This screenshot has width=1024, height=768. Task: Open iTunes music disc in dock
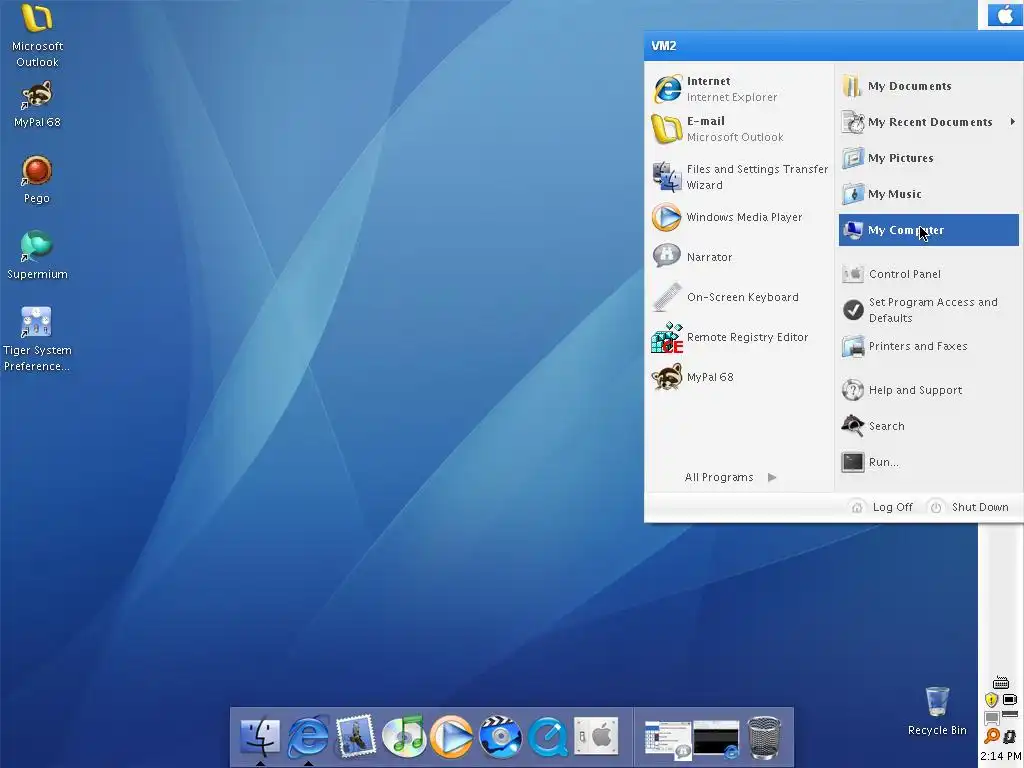(x=404, y=737)
